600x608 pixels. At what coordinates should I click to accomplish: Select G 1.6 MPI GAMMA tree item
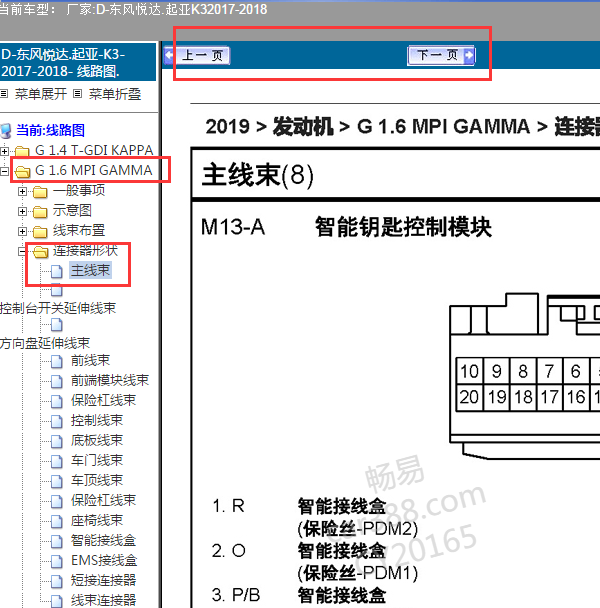click(x=93, y=170)
